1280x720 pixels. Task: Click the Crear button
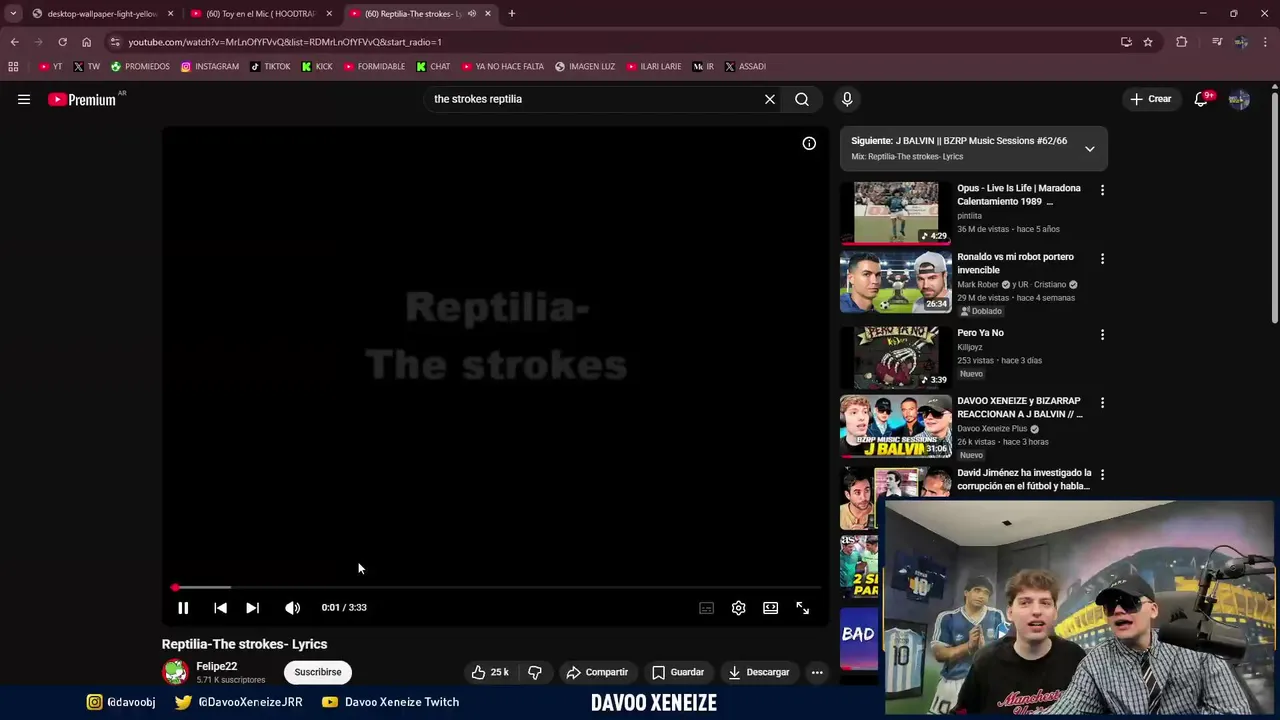click(1150, 99)
